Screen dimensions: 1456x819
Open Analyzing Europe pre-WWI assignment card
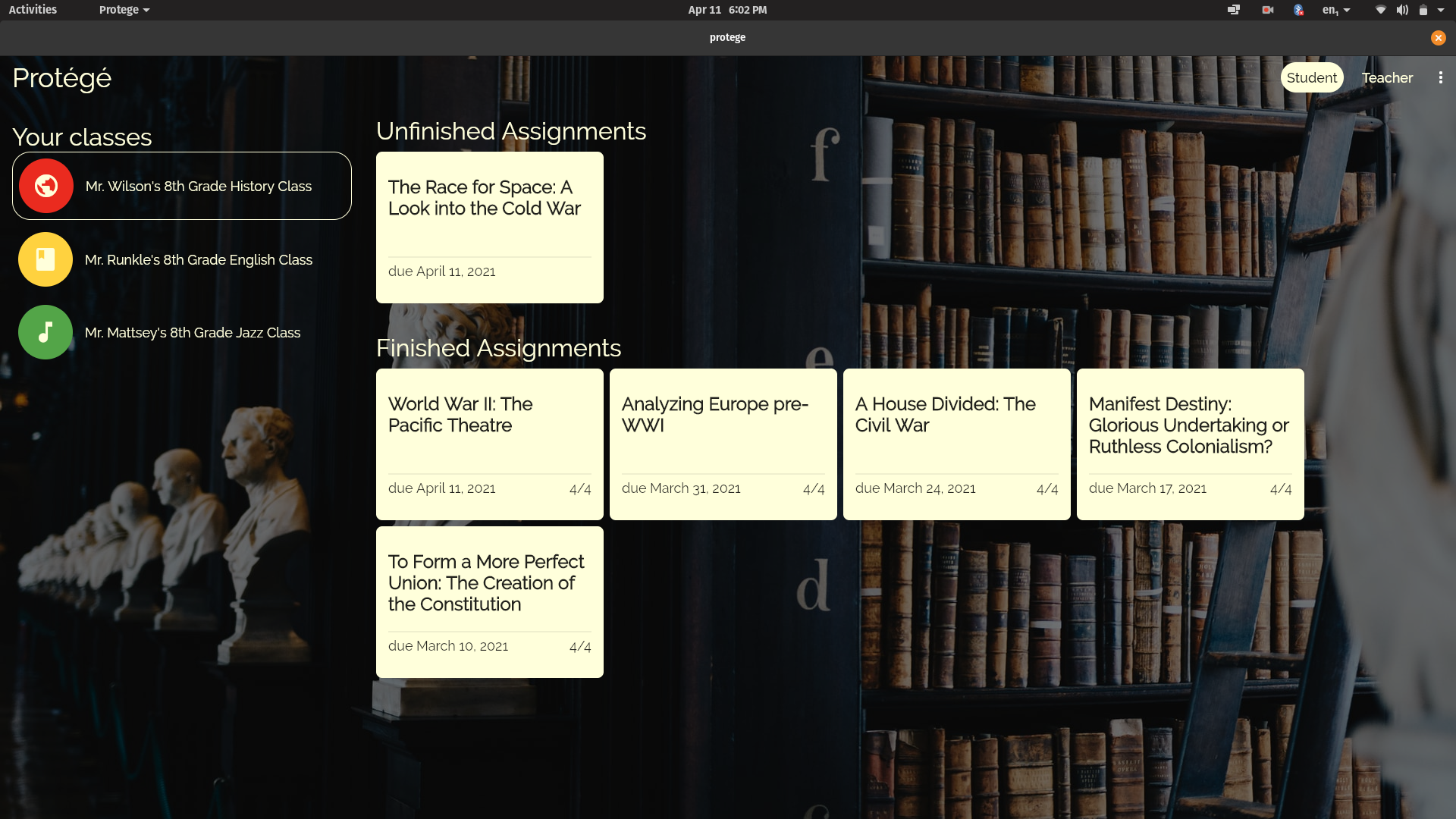(723, 444)
